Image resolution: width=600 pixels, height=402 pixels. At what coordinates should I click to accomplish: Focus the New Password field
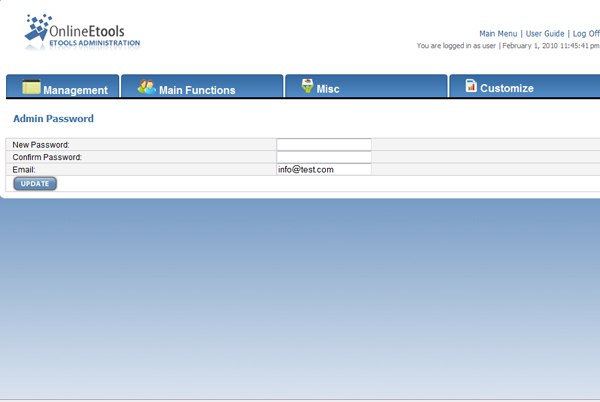324,145
